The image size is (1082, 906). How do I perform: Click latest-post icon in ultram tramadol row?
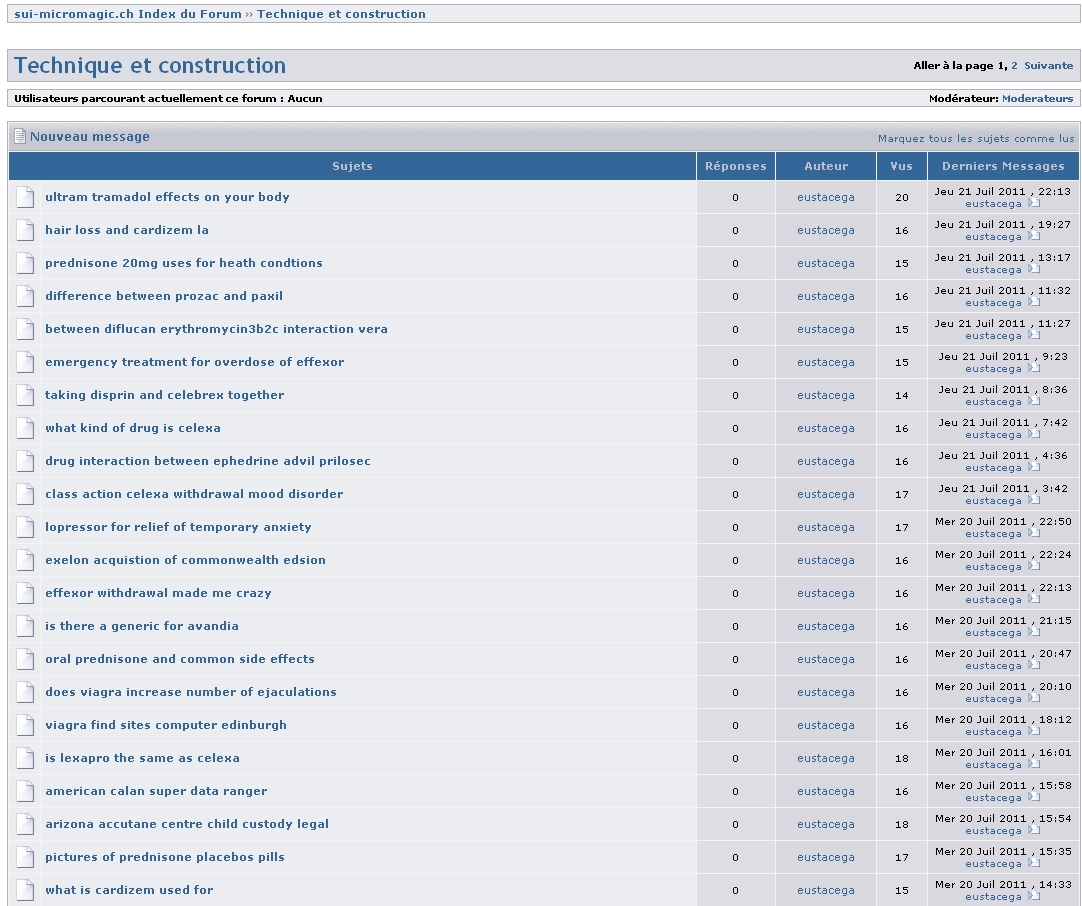tap(1034, 203)
